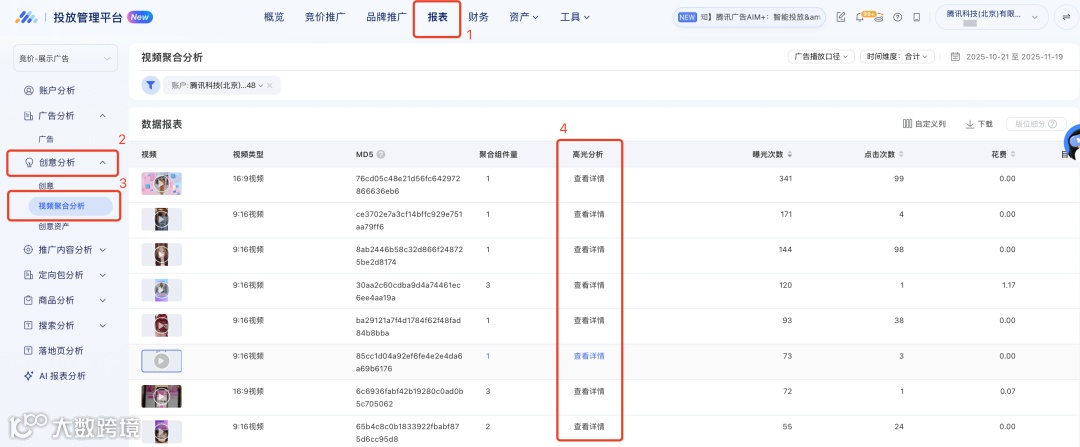Click the MD5 help info icon

tap(381, 154)
